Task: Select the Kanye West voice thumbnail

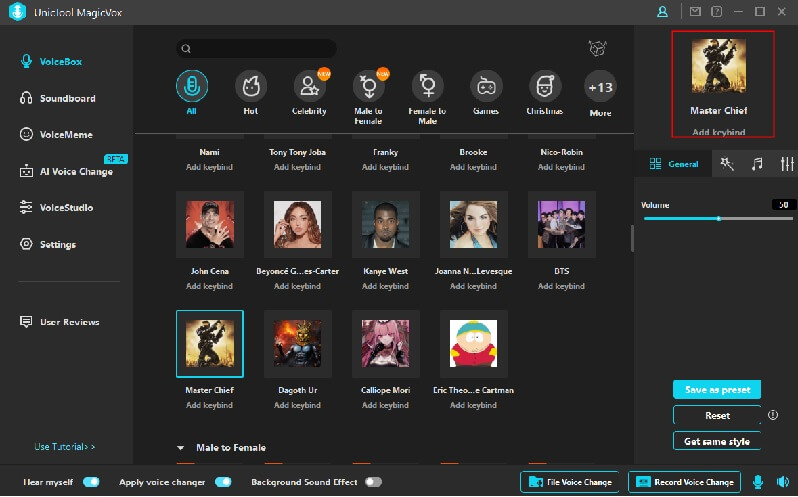Action: (386, 224)
